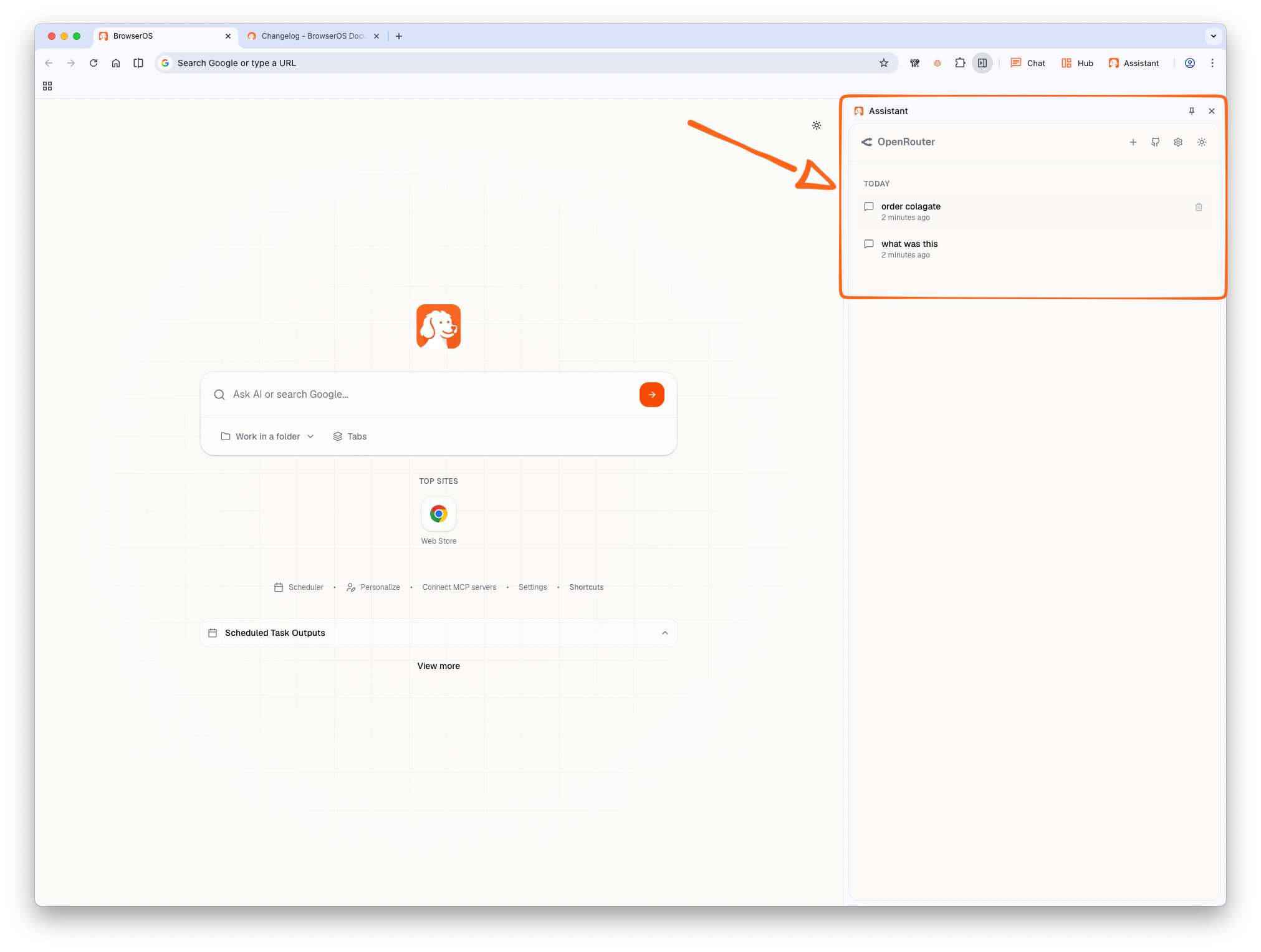Click the pin icon in Assistant panel
The width and height of the screenshot is (1261, 952).
click(x=1191, y=111)
